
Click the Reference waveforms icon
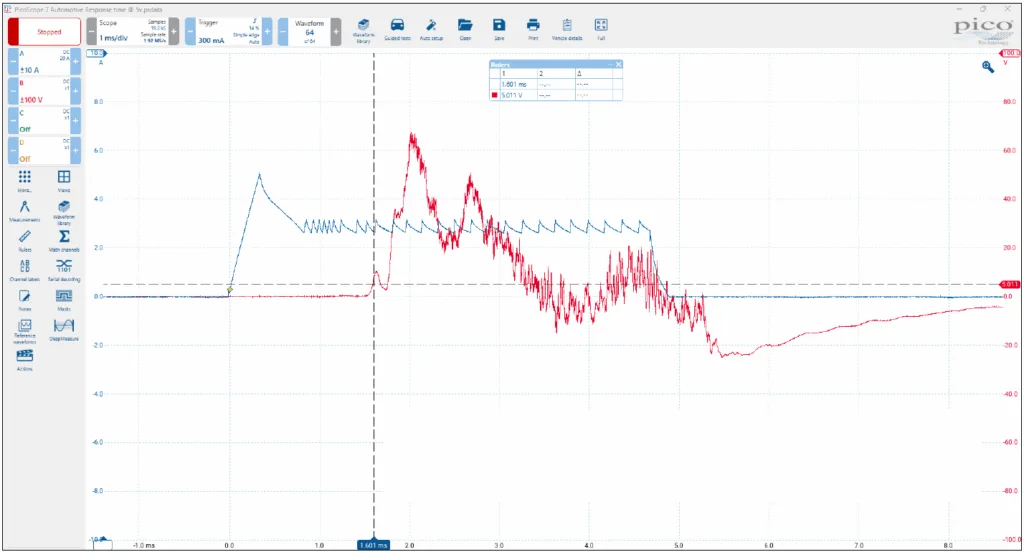point(25,330)
